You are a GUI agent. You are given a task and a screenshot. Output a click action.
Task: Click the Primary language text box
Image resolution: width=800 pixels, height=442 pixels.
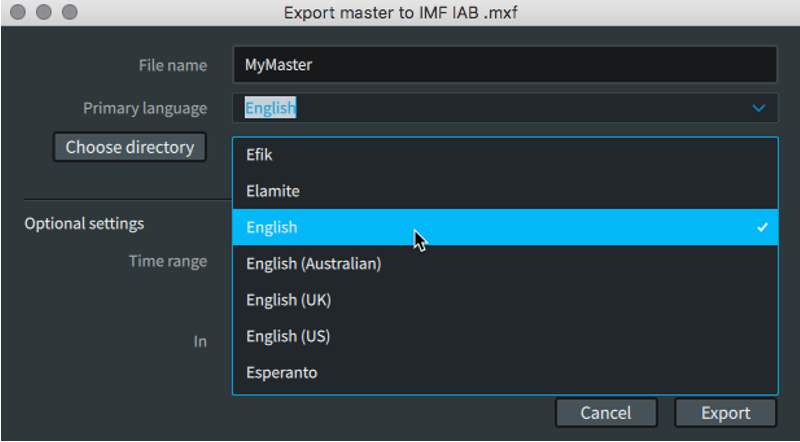pos(490,108)
